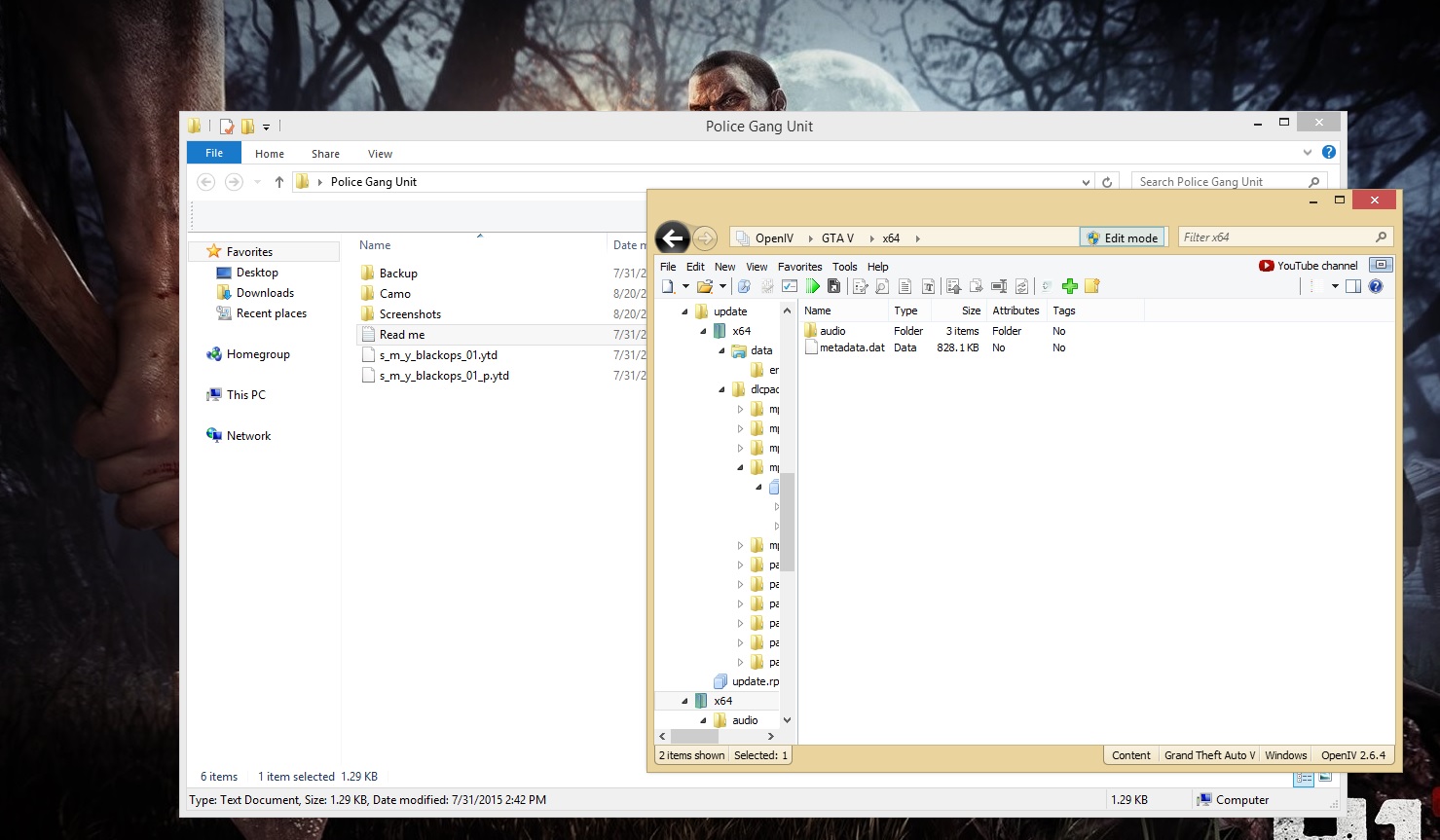Switch to the Share ribbon tab
Image resolution: width=1440 pixels, height=840 pixels.
pyautogui.click(x=325, y=154)
